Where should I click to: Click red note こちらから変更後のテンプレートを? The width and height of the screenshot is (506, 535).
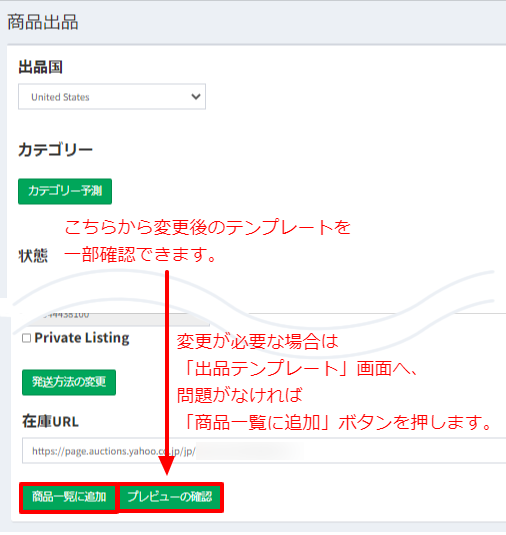207,227
